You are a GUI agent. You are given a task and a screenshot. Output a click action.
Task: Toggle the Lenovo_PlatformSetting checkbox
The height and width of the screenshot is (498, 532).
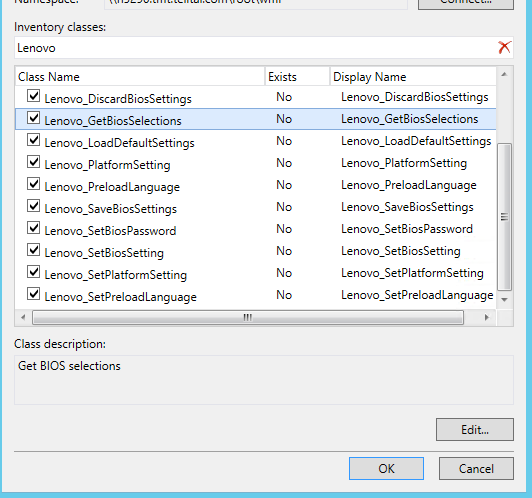click(x=34, y=162)
